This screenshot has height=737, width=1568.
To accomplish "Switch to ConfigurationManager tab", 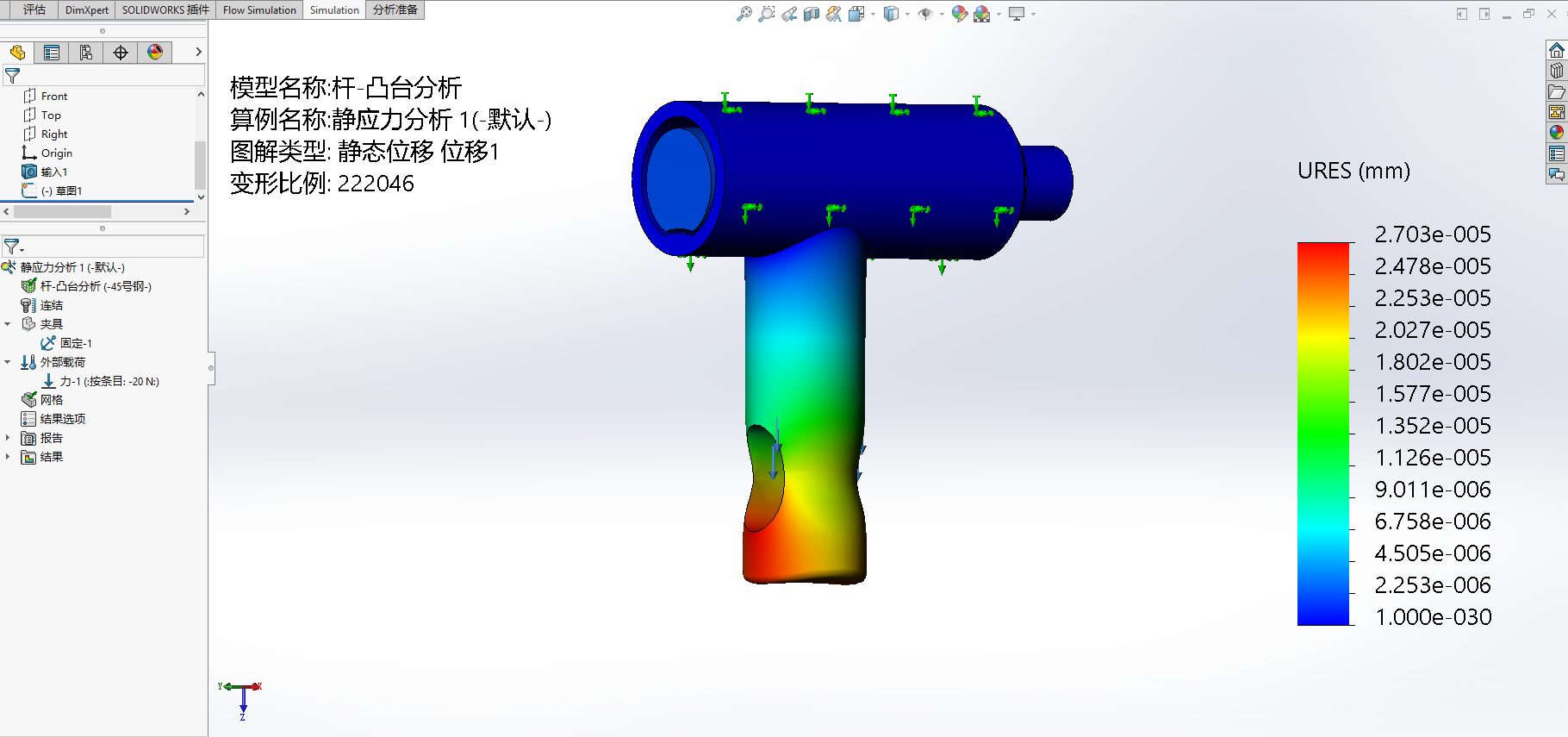I will pos(86,53).
